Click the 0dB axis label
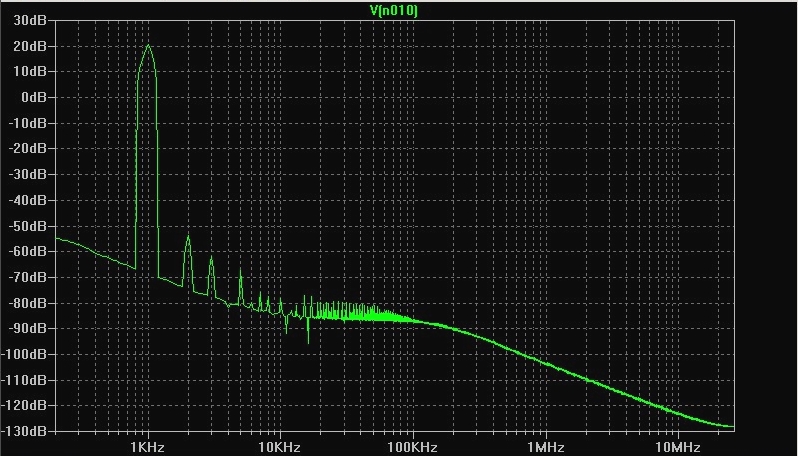The image size is (799, 456). pos(34,97)
